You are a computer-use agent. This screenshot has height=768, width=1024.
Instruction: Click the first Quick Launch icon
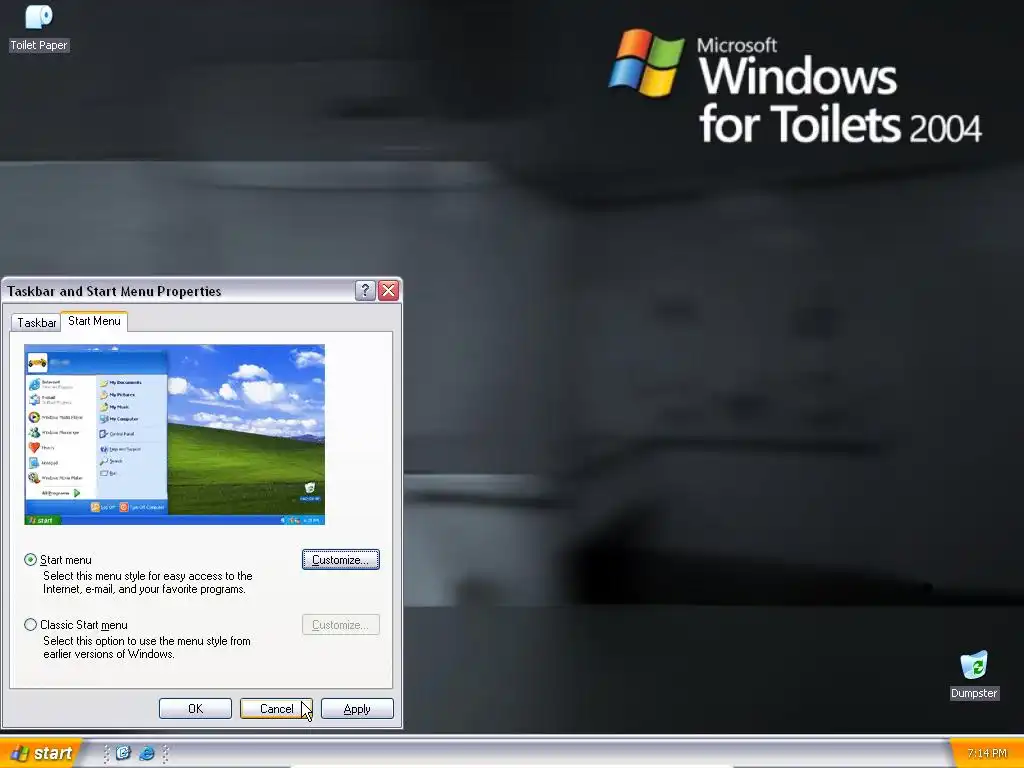123,753
